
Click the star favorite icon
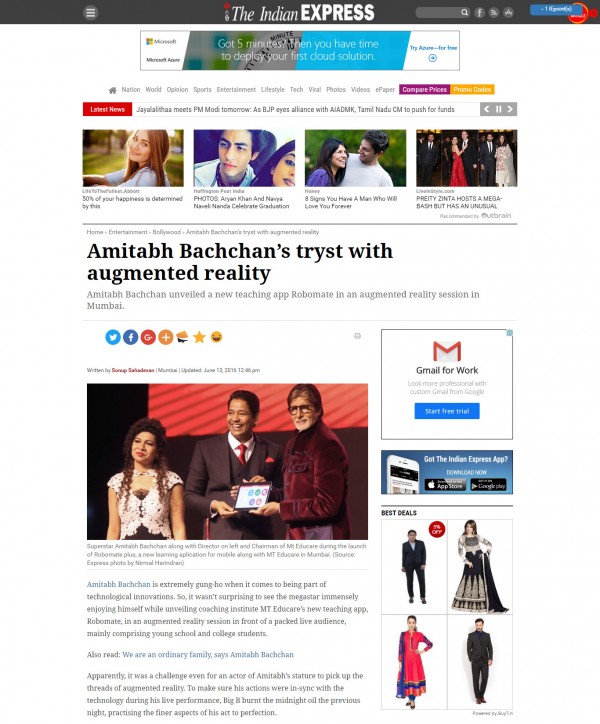200,337
